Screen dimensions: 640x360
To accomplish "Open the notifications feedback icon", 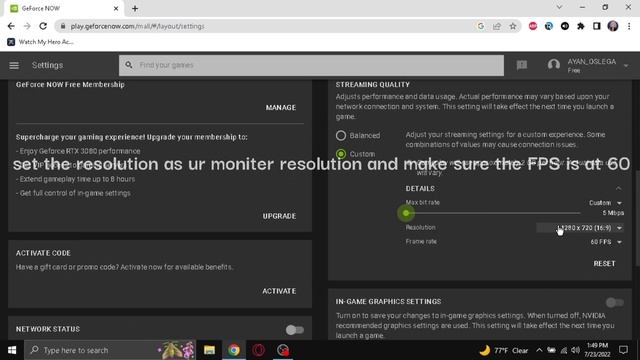I will (x=522, y=65).
